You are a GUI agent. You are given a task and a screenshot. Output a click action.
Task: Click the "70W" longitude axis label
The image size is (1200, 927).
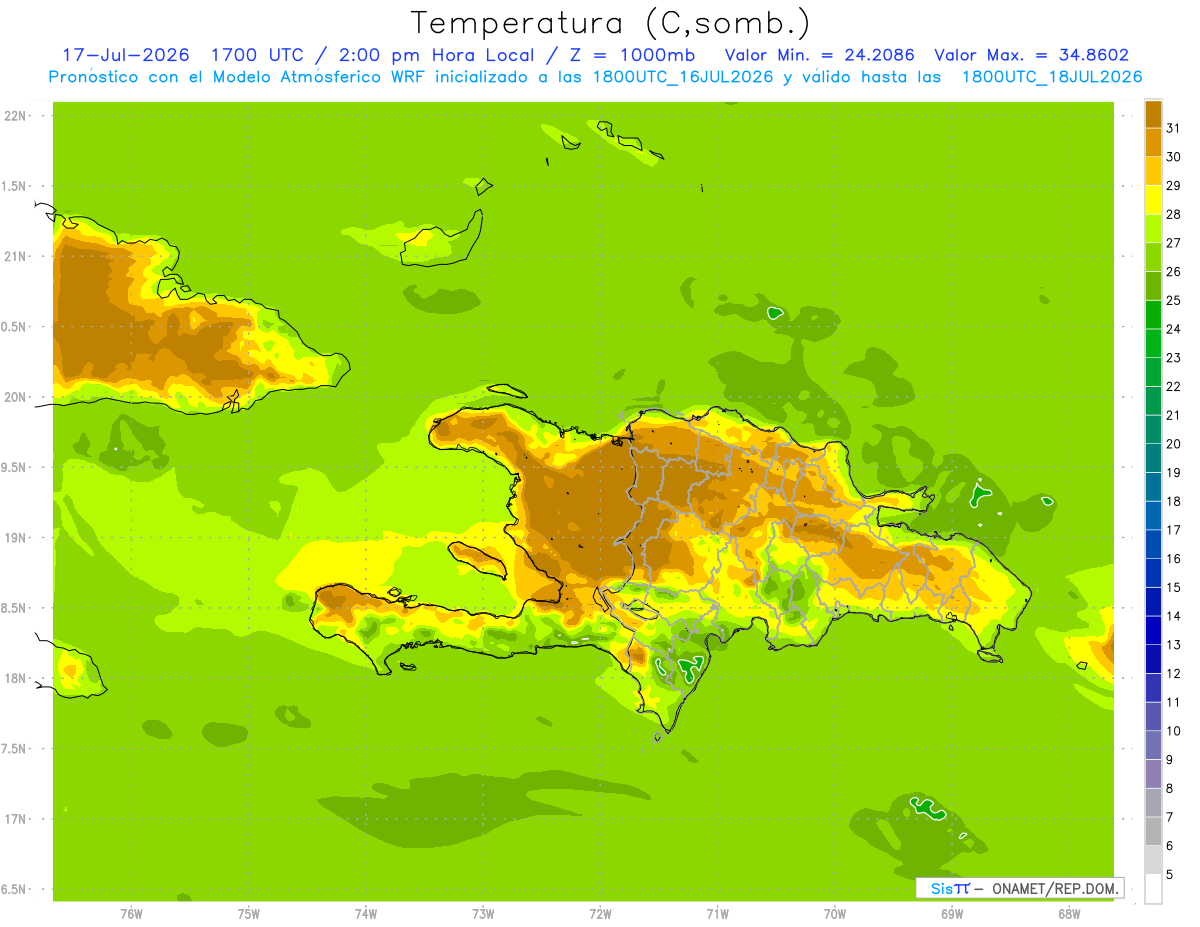pos(835,914)
